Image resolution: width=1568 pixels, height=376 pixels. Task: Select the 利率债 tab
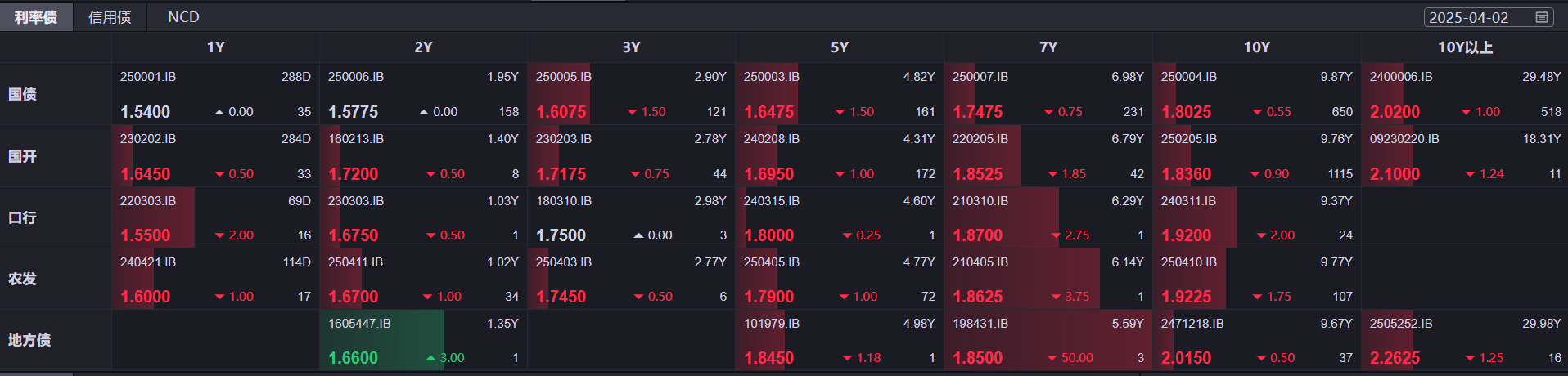[x=36, y=17]
